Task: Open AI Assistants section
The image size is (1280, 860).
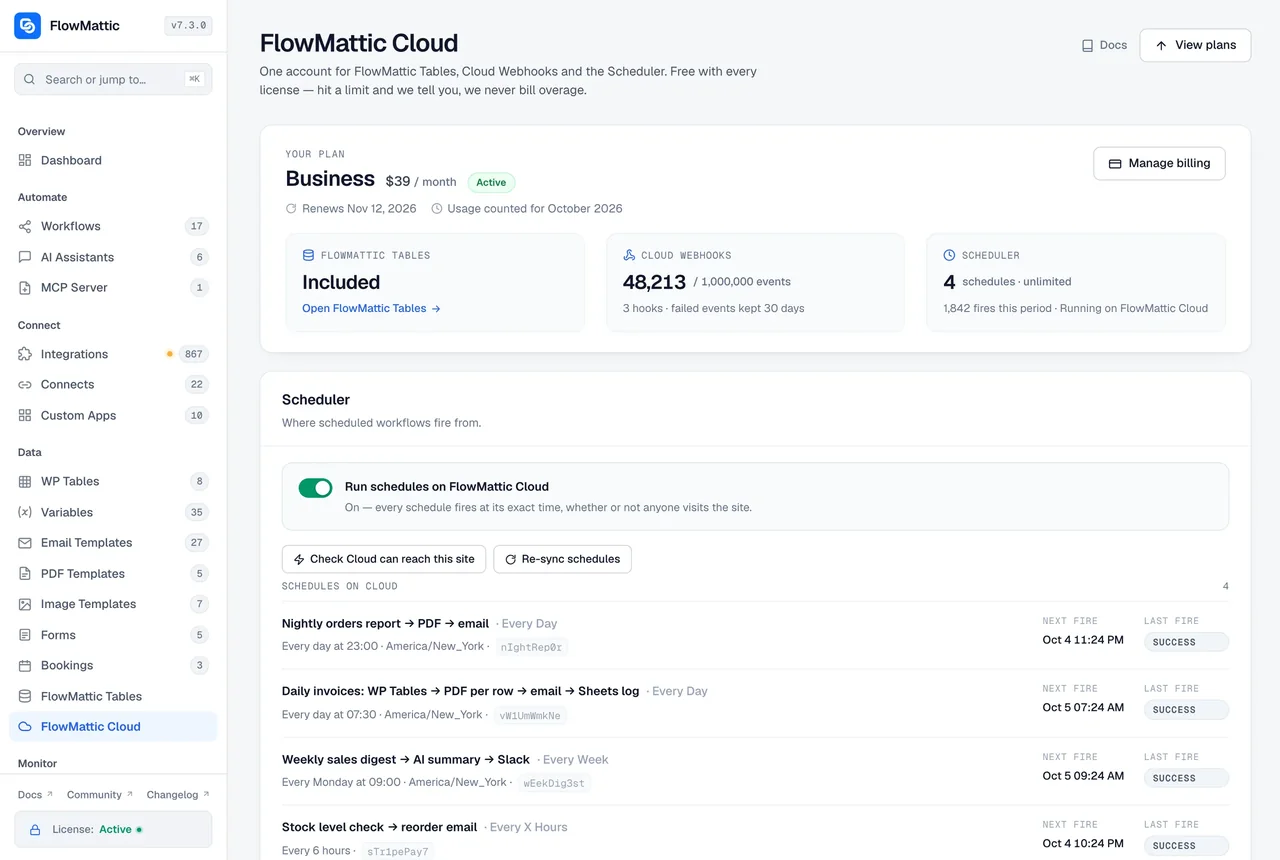Action: point(113,257)
